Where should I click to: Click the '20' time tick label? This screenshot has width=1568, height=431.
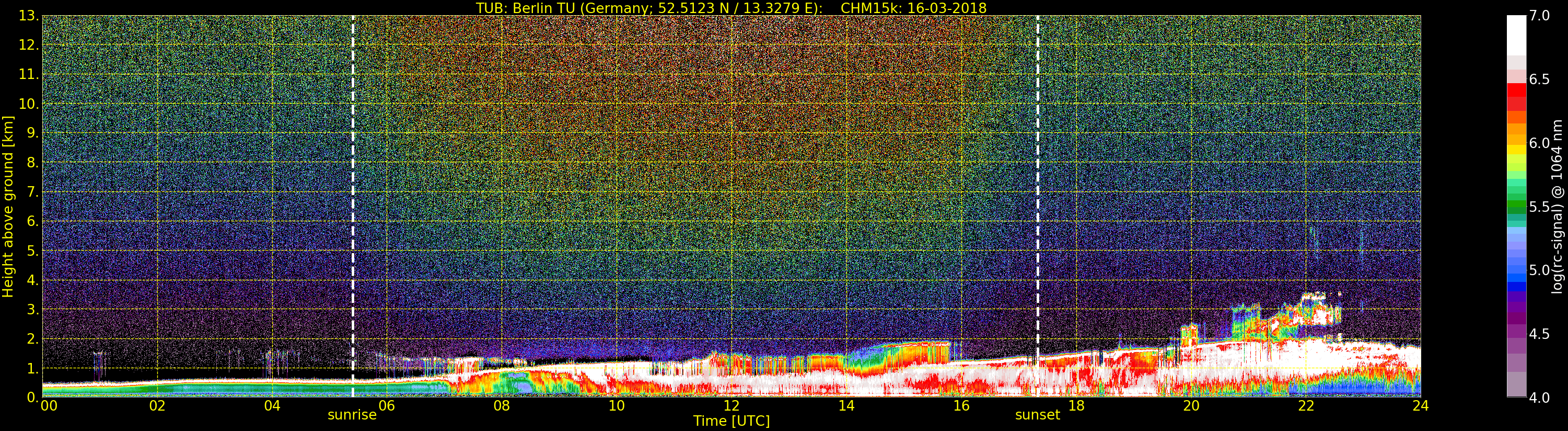(1191, 405)
